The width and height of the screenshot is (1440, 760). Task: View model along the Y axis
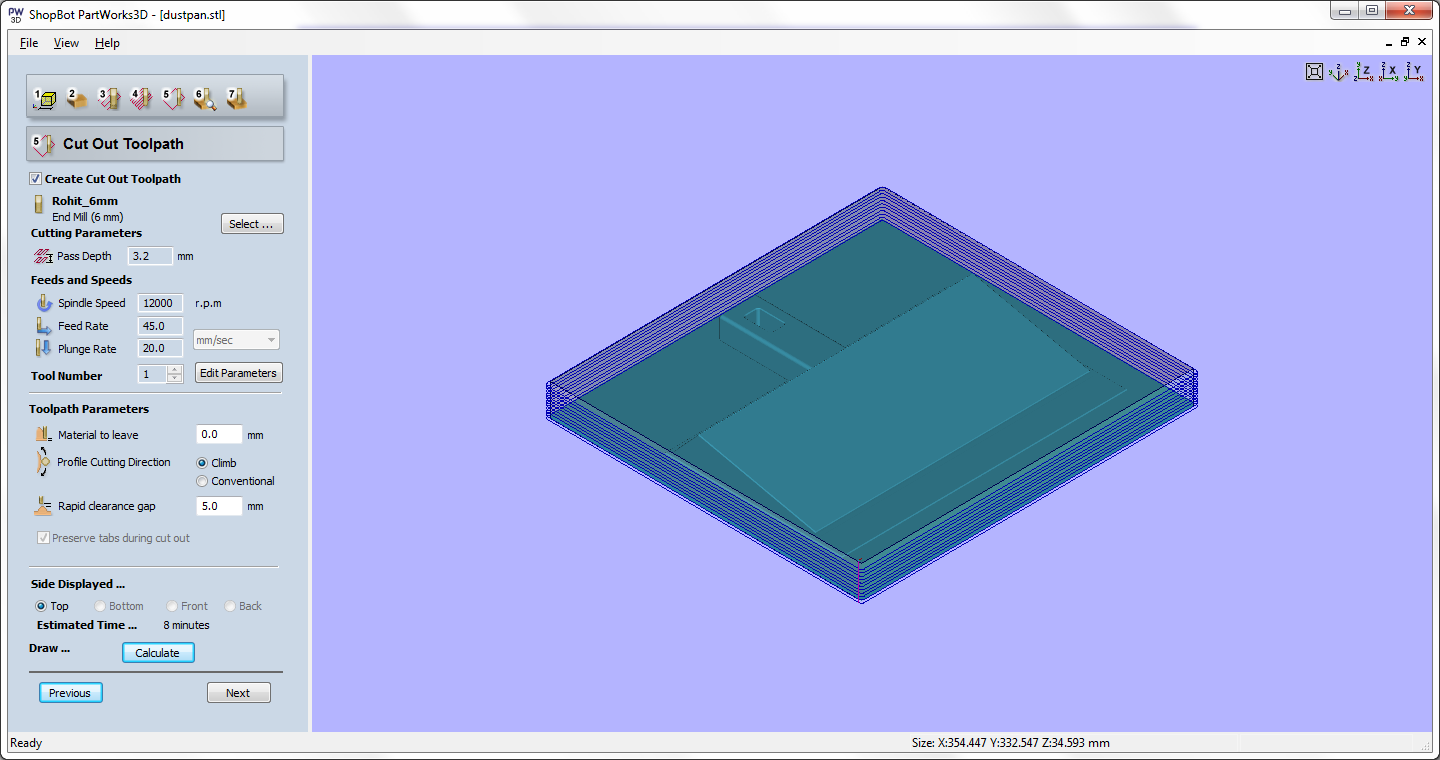click(x=1414, y=72)
